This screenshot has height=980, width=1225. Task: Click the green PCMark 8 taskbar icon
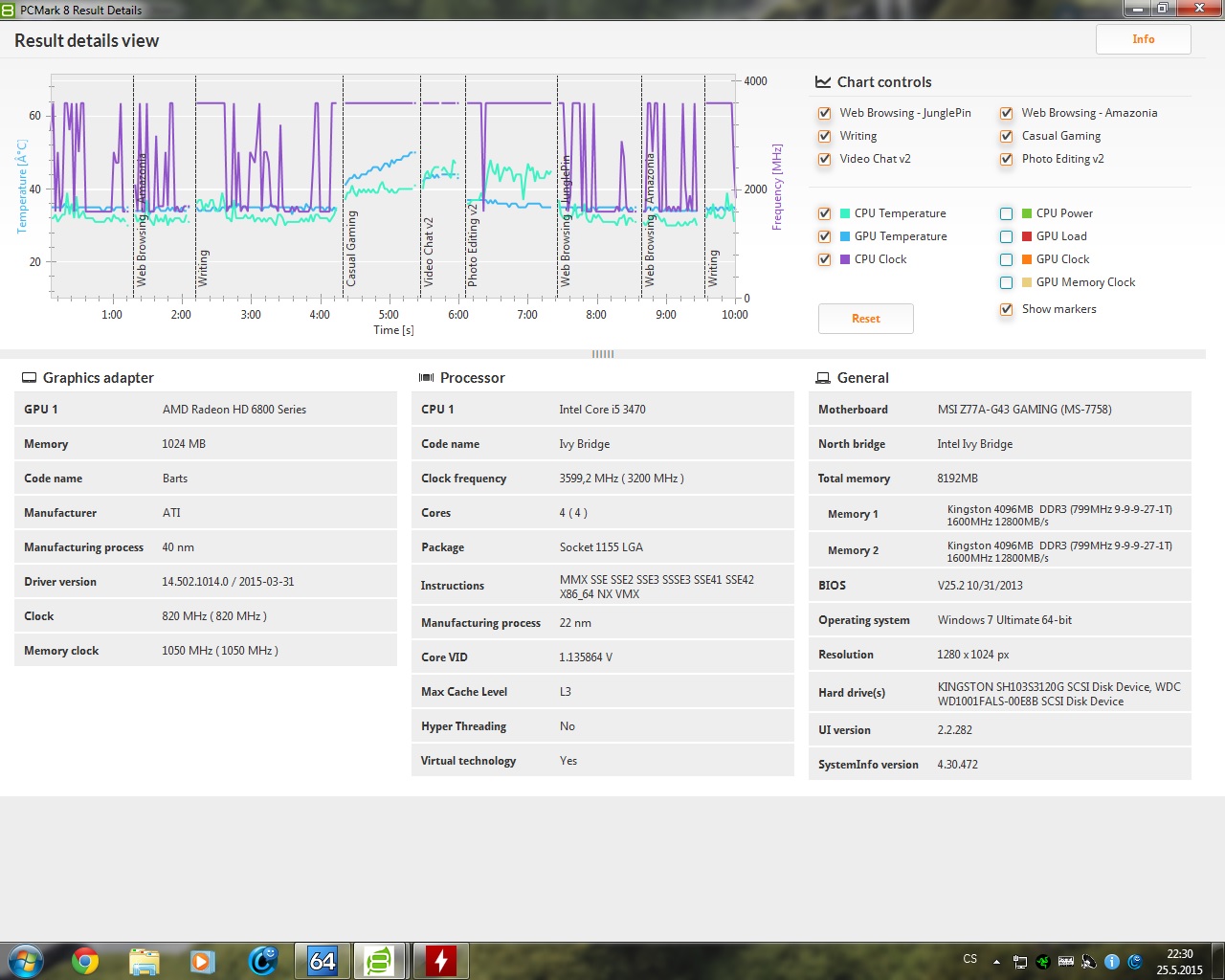(x=380, y=960)
